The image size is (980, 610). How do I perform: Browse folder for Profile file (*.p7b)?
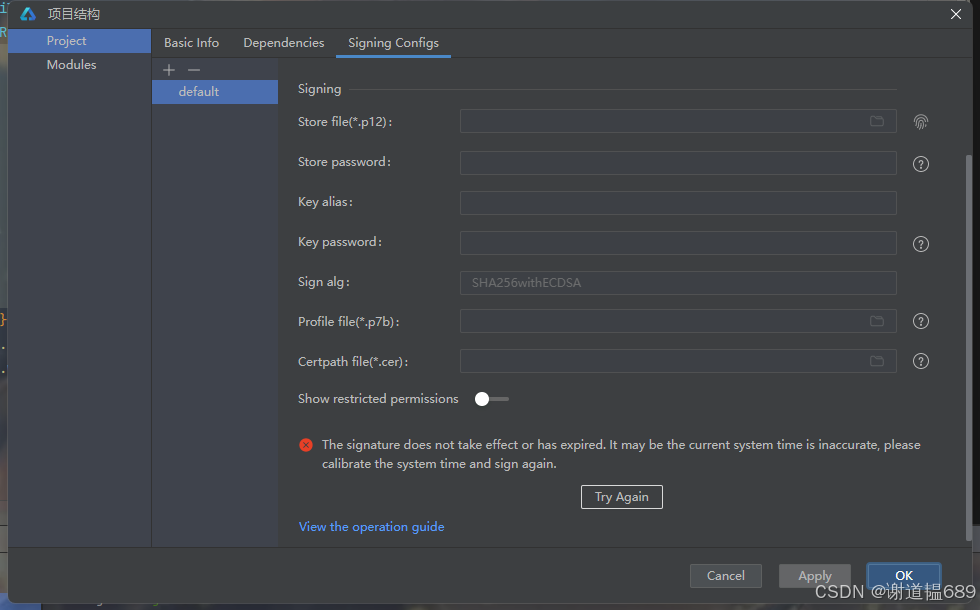click(876, 322)
